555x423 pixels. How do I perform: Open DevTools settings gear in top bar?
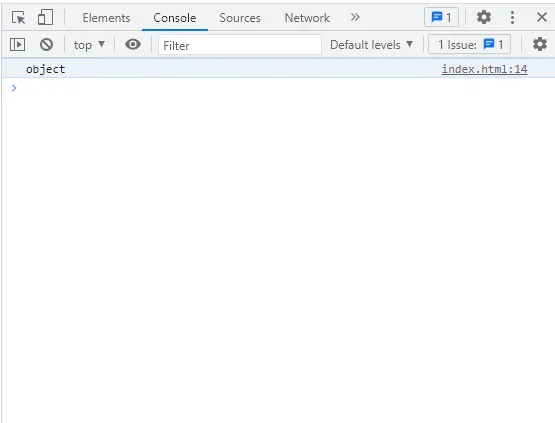tap(484, 17)
